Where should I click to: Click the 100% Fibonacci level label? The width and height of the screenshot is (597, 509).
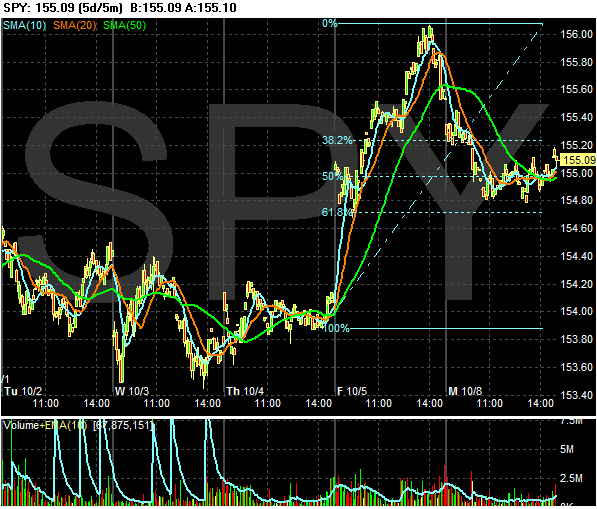(336, 328)
